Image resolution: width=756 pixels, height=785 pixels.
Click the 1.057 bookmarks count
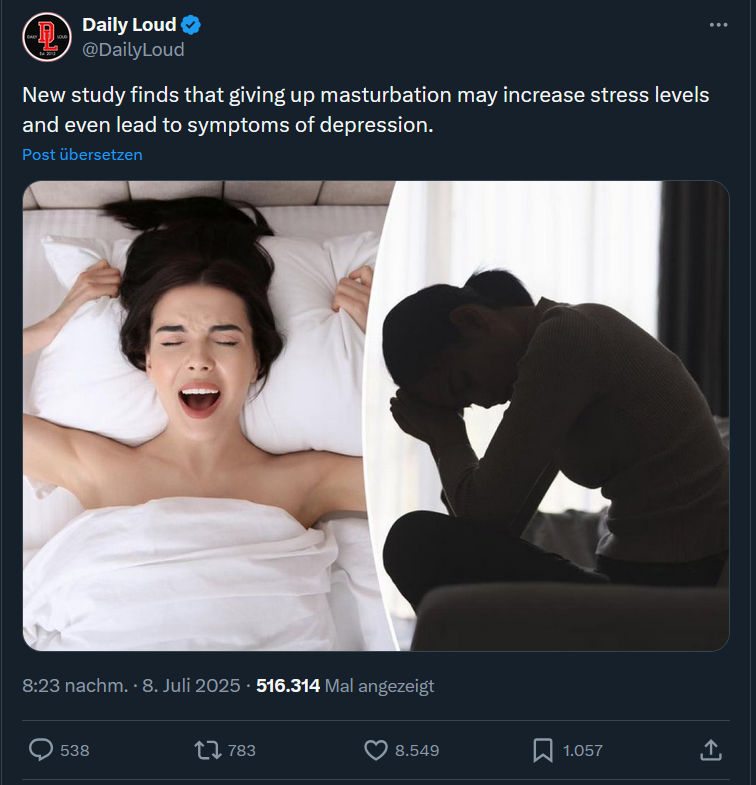tap(583, 750)
